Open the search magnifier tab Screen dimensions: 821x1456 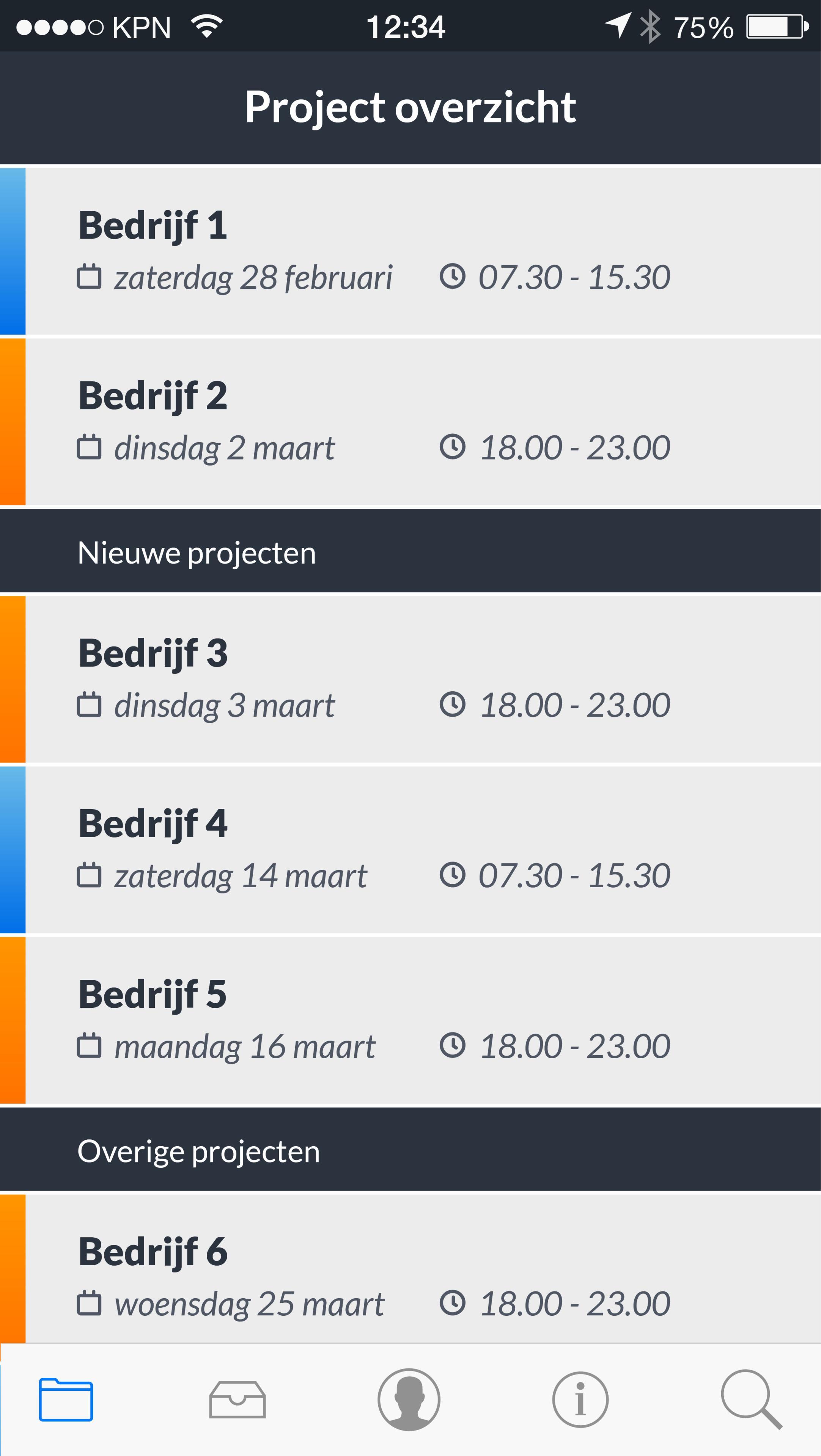(x=752, y=1400)
